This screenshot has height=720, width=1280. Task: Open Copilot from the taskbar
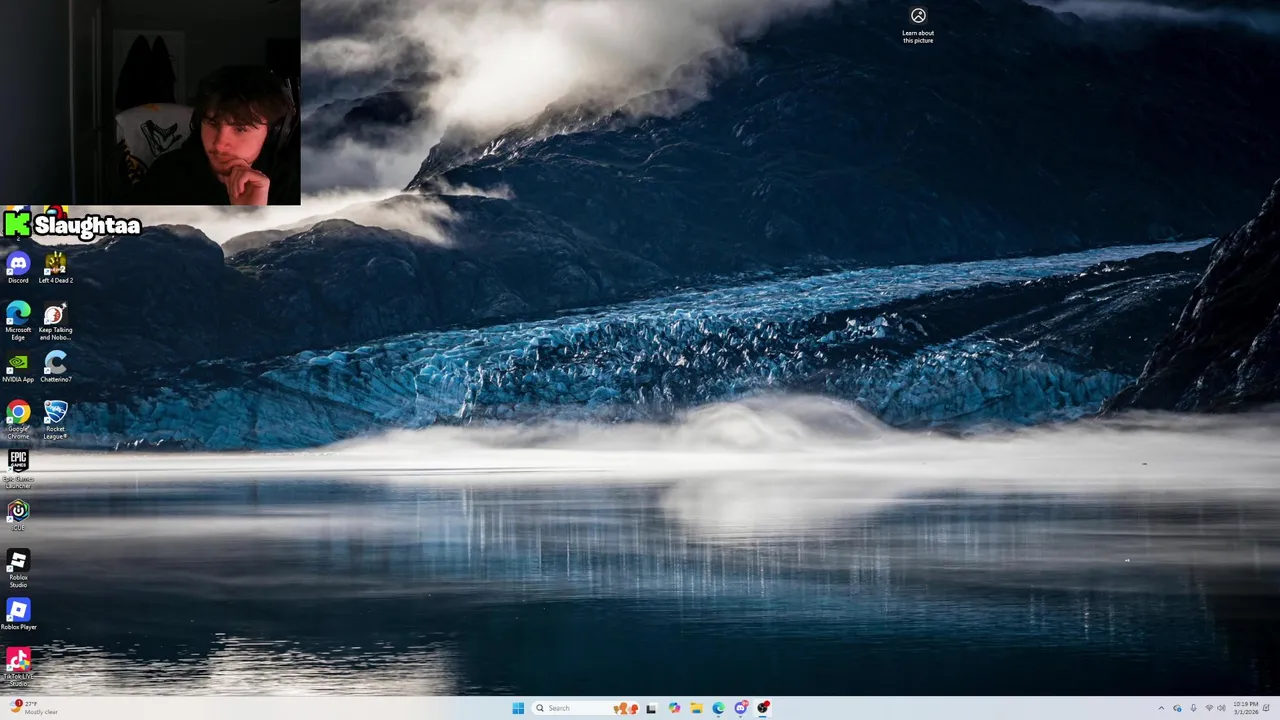point(674,708)
